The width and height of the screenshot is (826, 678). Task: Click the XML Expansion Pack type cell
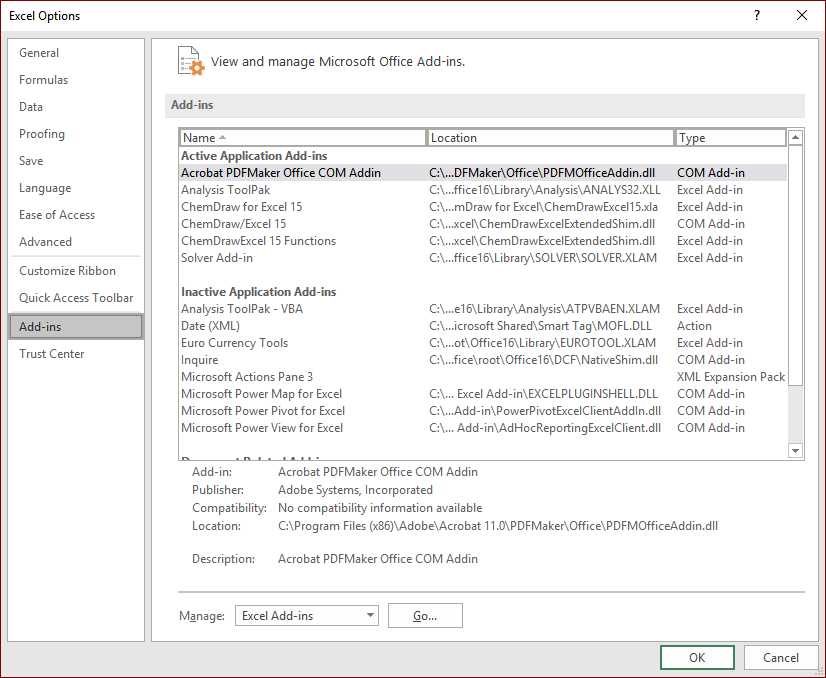coord(731,377)
